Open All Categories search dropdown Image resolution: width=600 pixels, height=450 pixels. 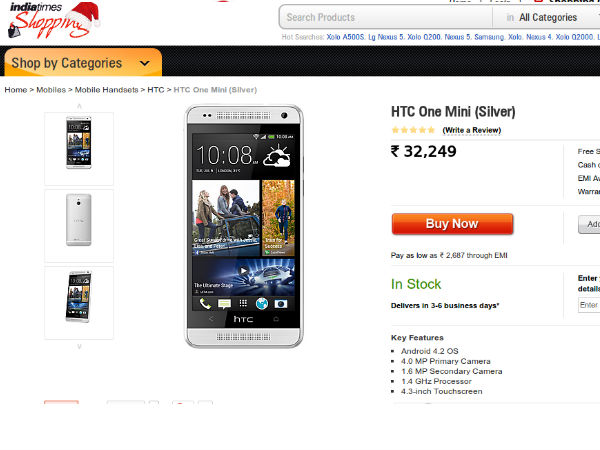(549, 17)
